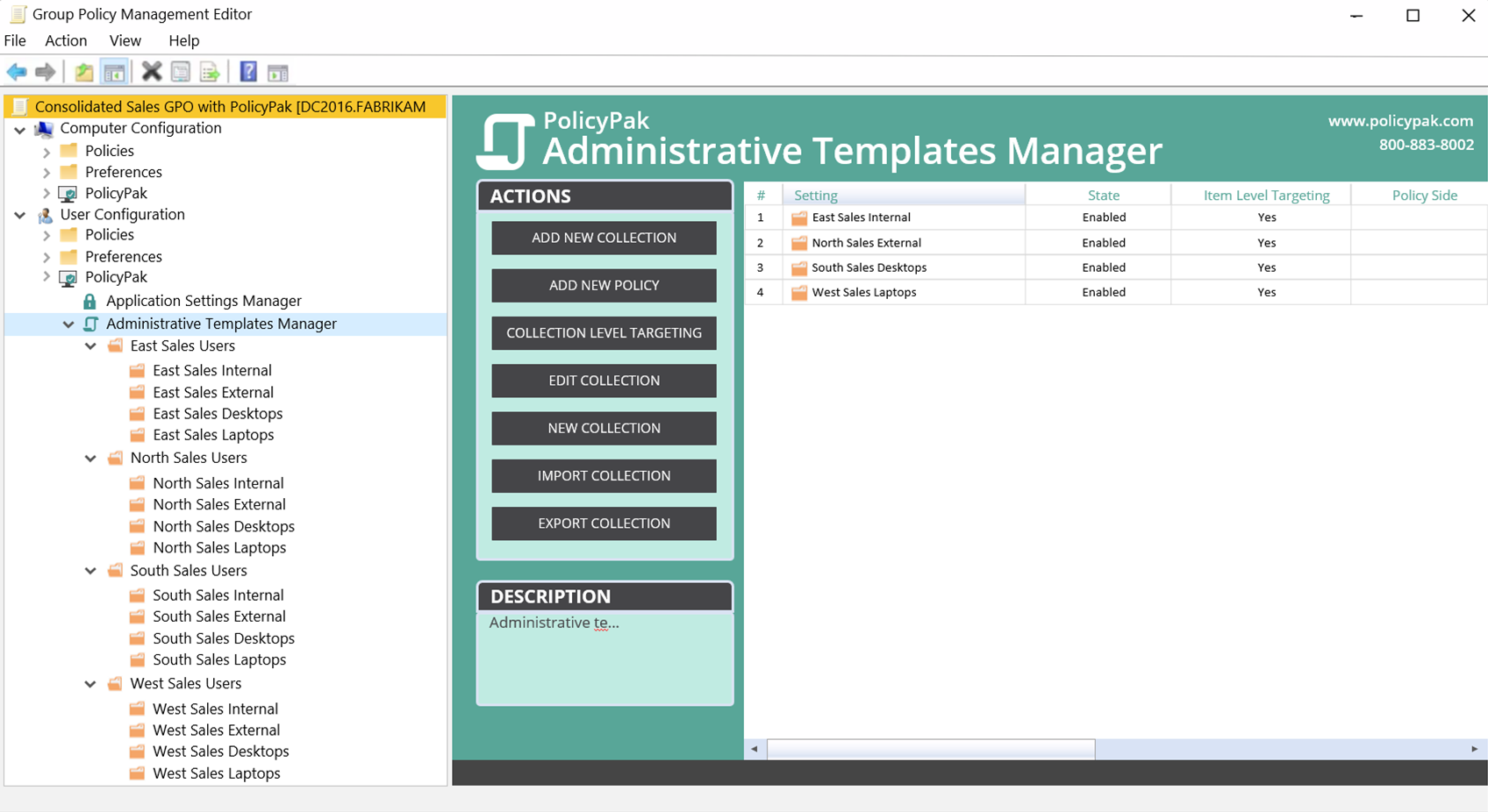
Task: Sort list by Setting column header
Action: pos(903,195)
